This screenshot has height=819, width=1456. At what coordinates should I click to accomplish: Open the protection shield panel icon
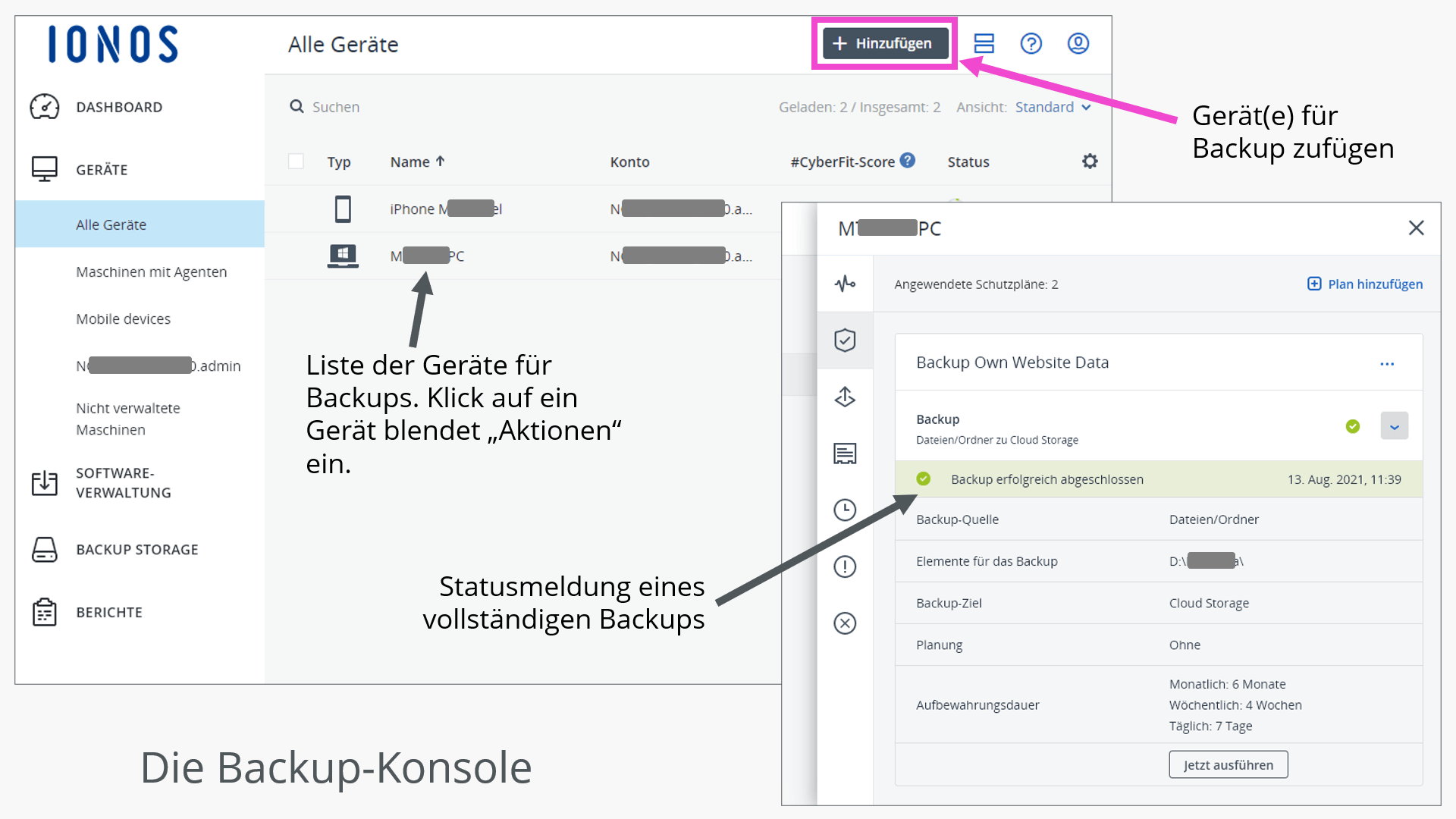845,340
